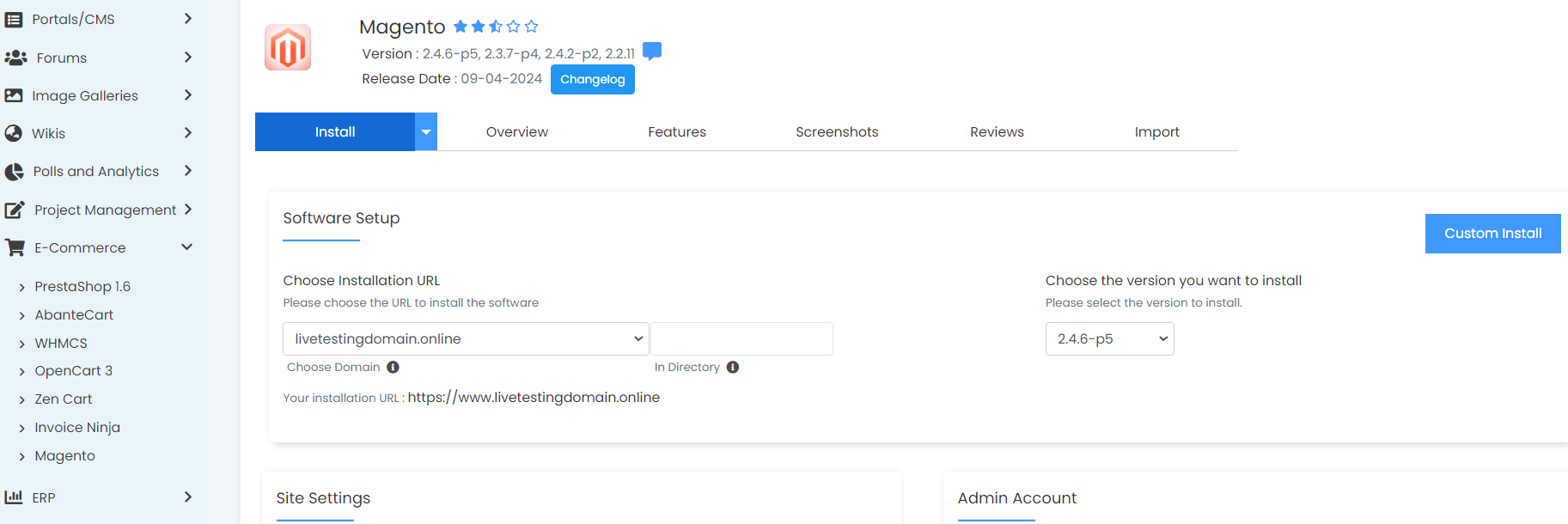Open WHMCS in sidebar
The width and height of the screenshot is (1568, 524).
click(x=61, y=344)
